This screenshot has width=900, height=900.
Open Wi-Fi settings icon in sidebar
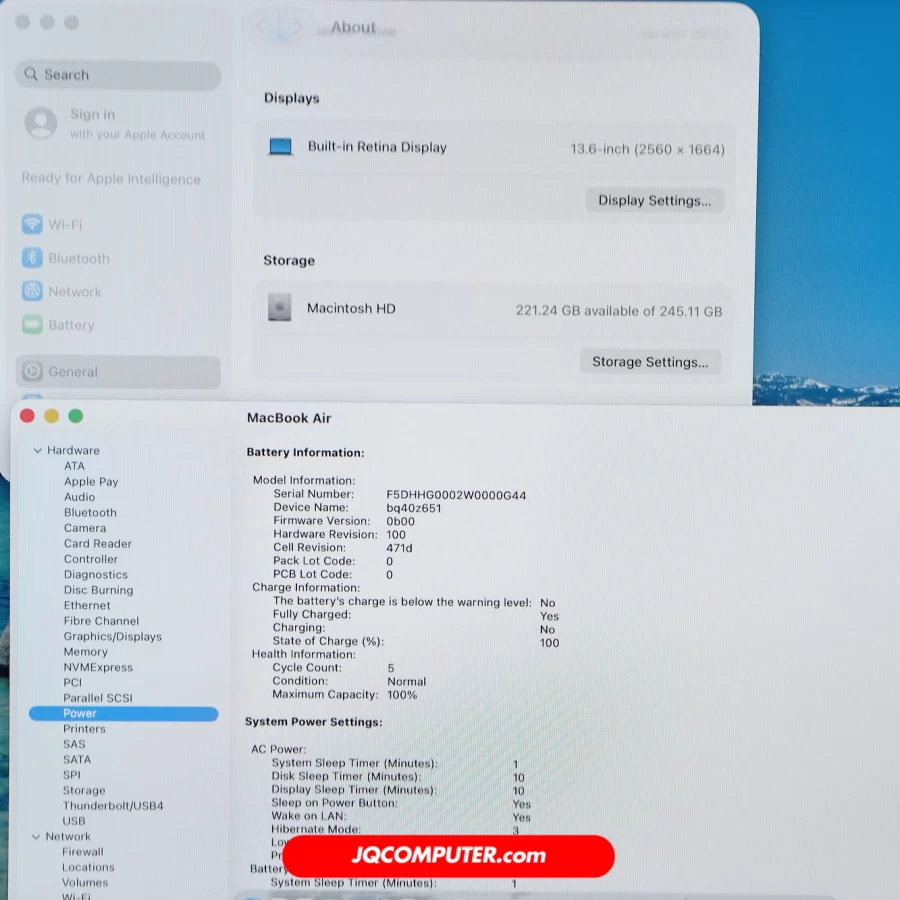click(32, 225)
